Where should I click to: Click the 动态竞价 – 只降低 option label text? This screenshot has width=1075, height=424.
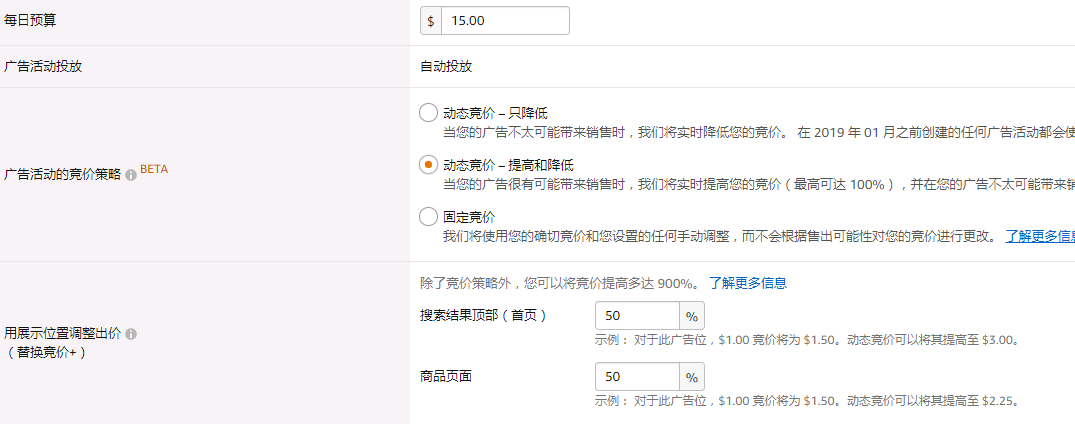[496, 113]
